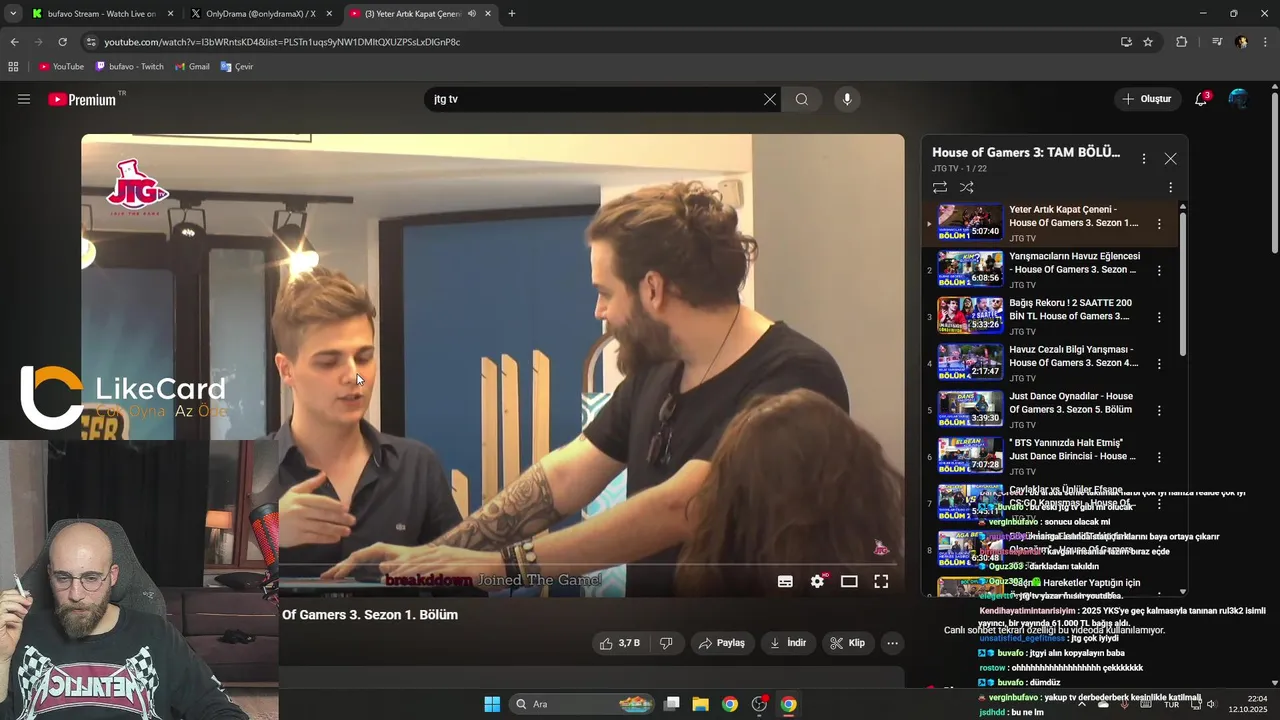Open options for Just Dance Oynadılar
The width and height of the screenshot is (1280, 720).
pyautogui.click(x=1159, y=411)
